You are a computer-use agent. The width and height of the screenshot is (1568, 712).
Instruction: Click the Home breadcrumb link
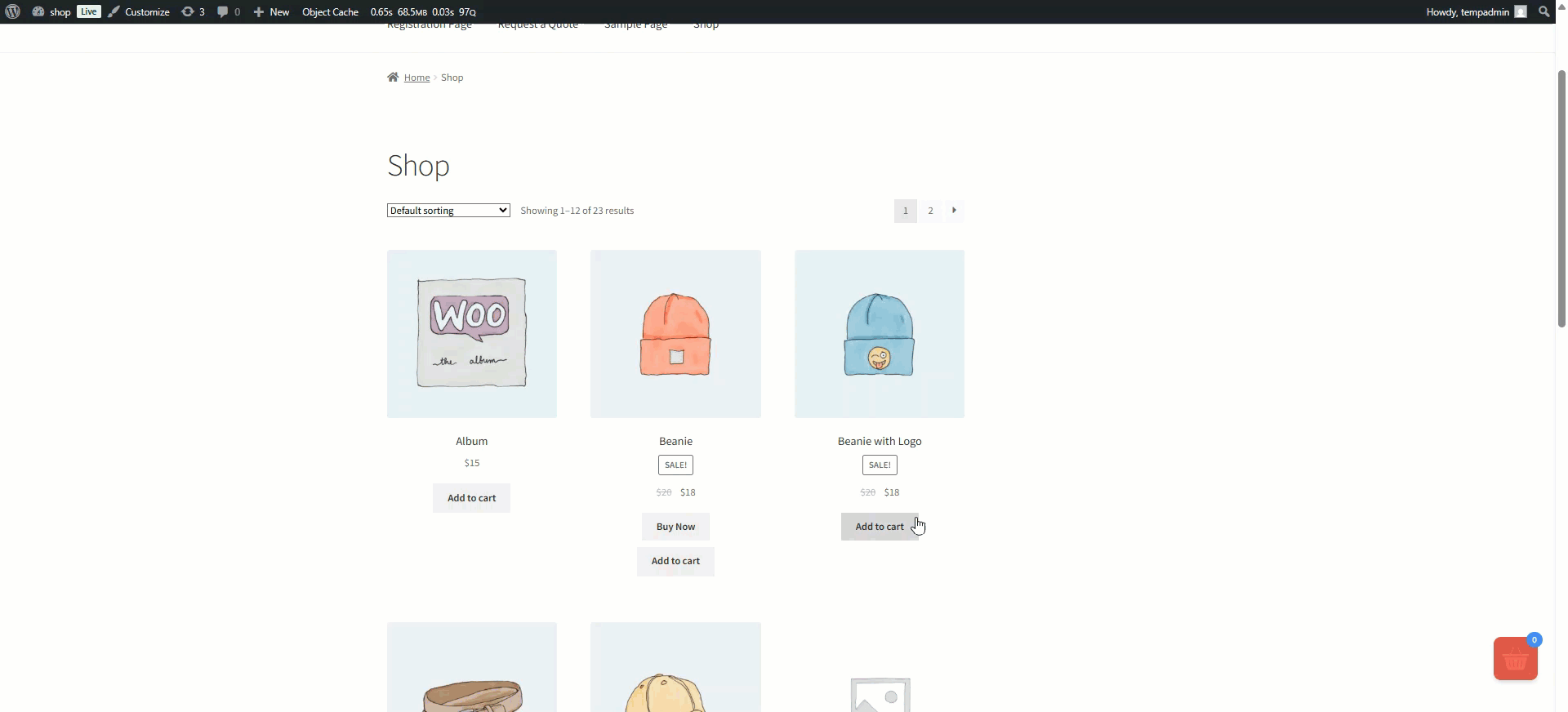click(x=416, y=78)
